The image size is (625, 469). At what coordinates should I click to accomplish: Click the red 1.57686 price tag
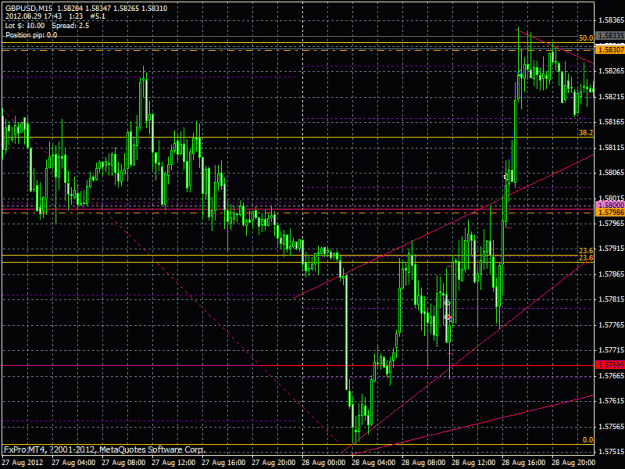click(610, 365)
